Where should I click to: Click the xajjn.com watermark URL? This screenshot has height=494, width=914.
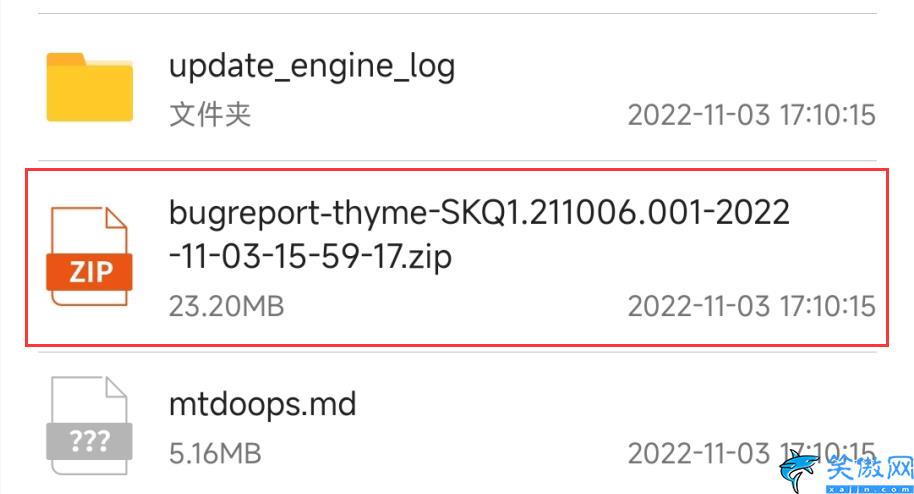tap(869, 489)
